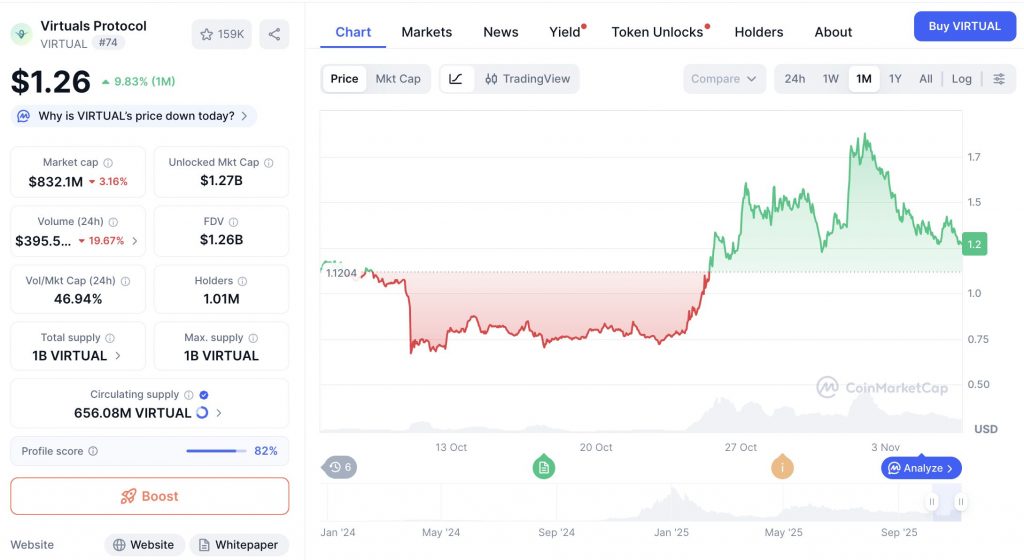Set chart range to All

(926, 79)
